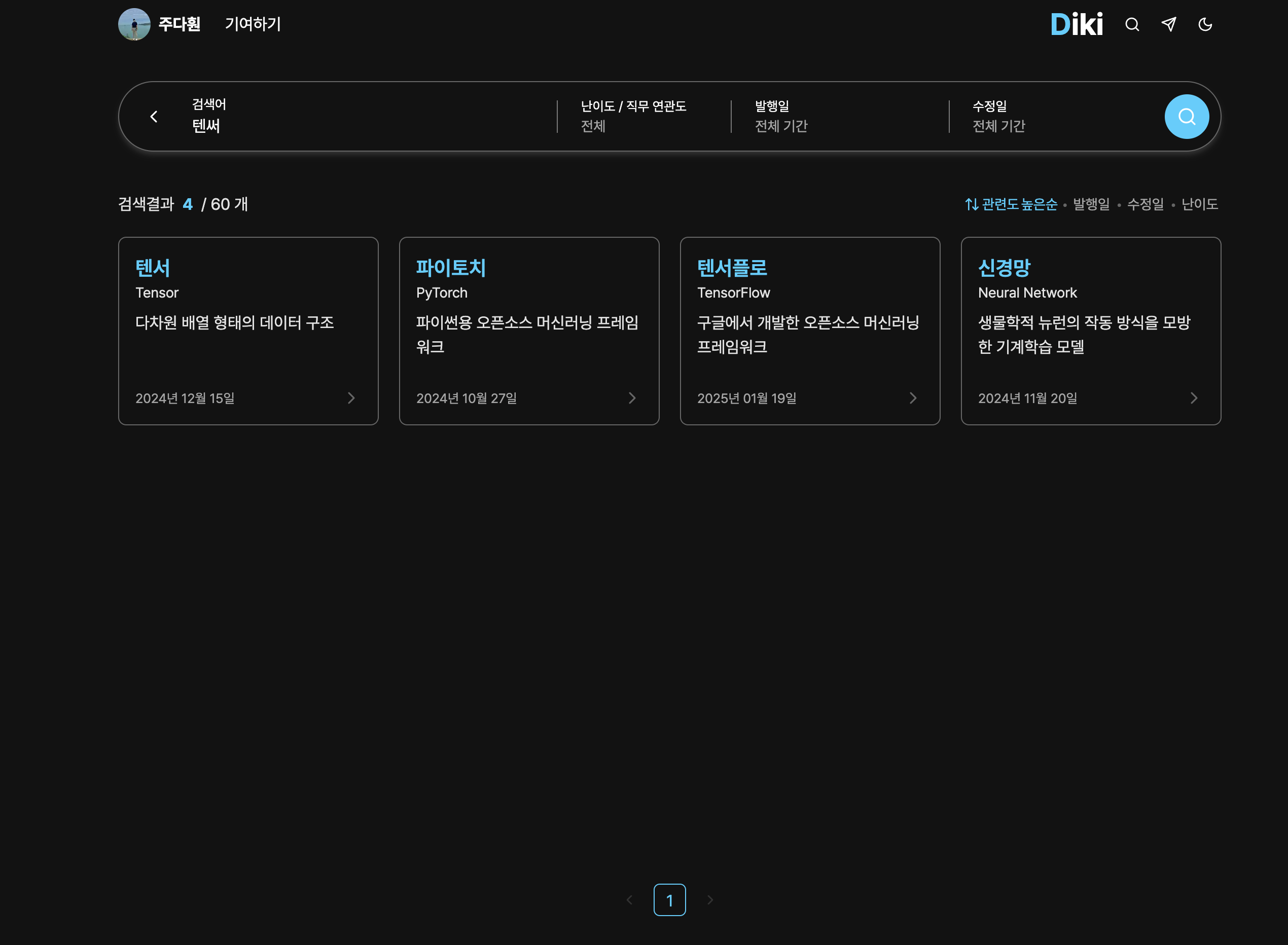
Task: Open the 주다훤 profile avatar
Action: pos(135,24)
